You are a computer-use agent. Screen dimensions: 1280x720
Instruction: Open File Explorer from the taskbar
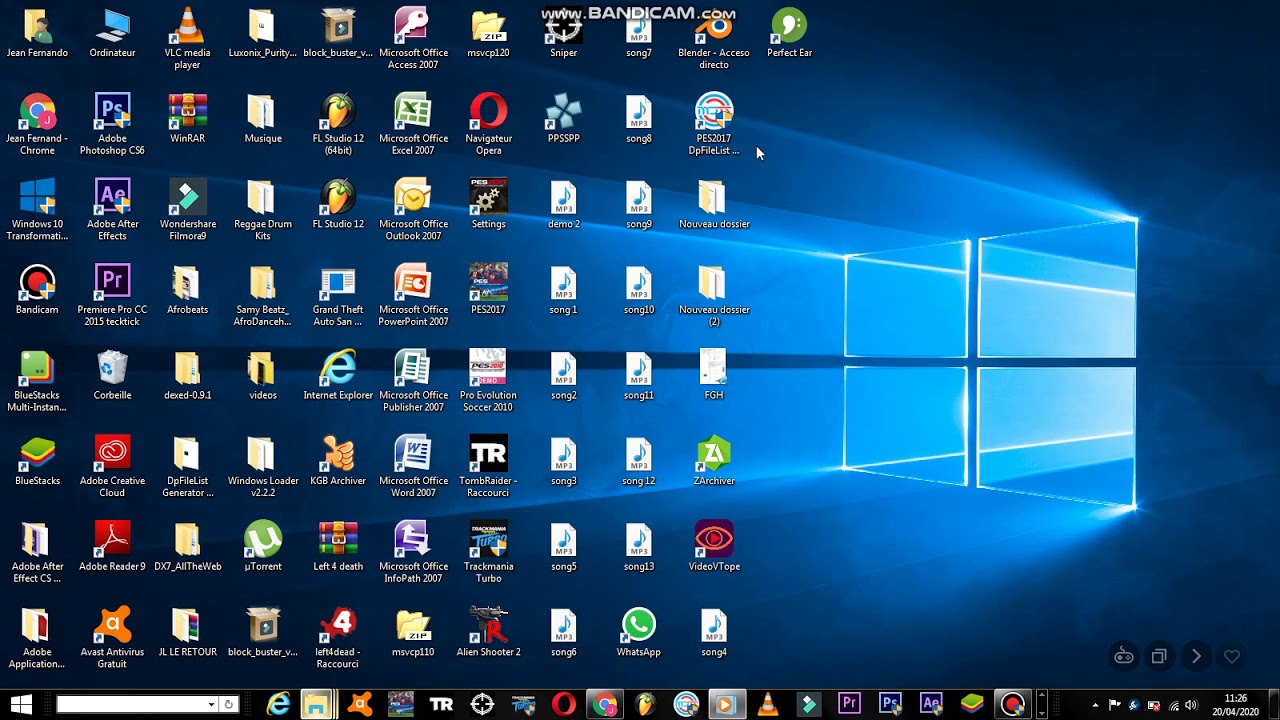click(x=317, y=704)
